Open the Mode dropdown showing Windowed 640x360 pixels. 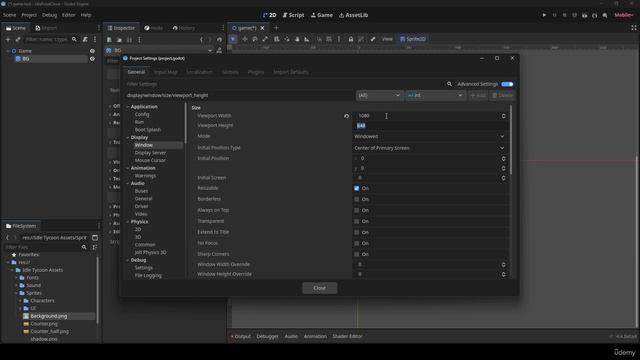[x=430, y=136]
